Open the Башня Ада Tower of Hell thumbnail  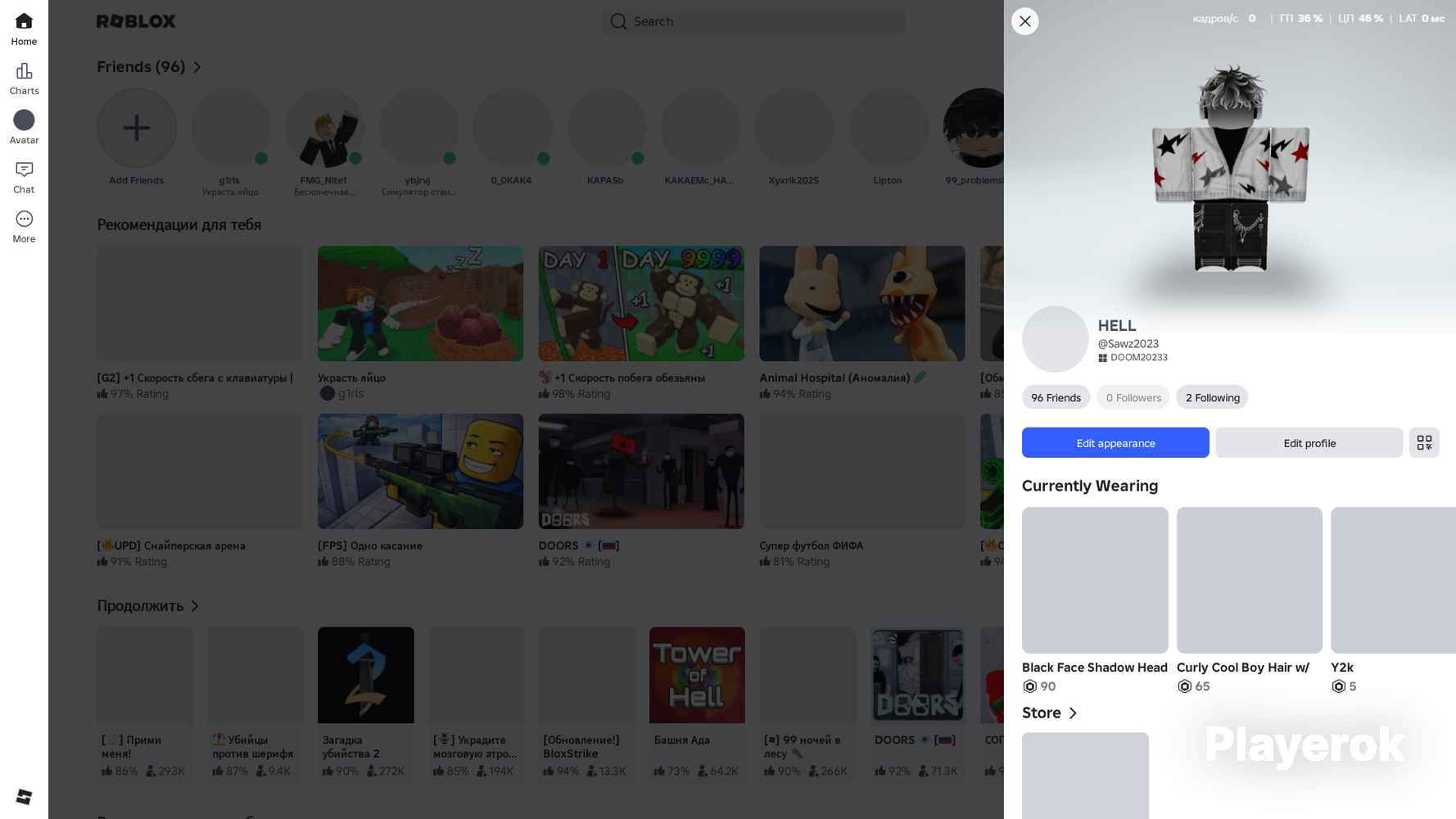(x=697, y=675)
